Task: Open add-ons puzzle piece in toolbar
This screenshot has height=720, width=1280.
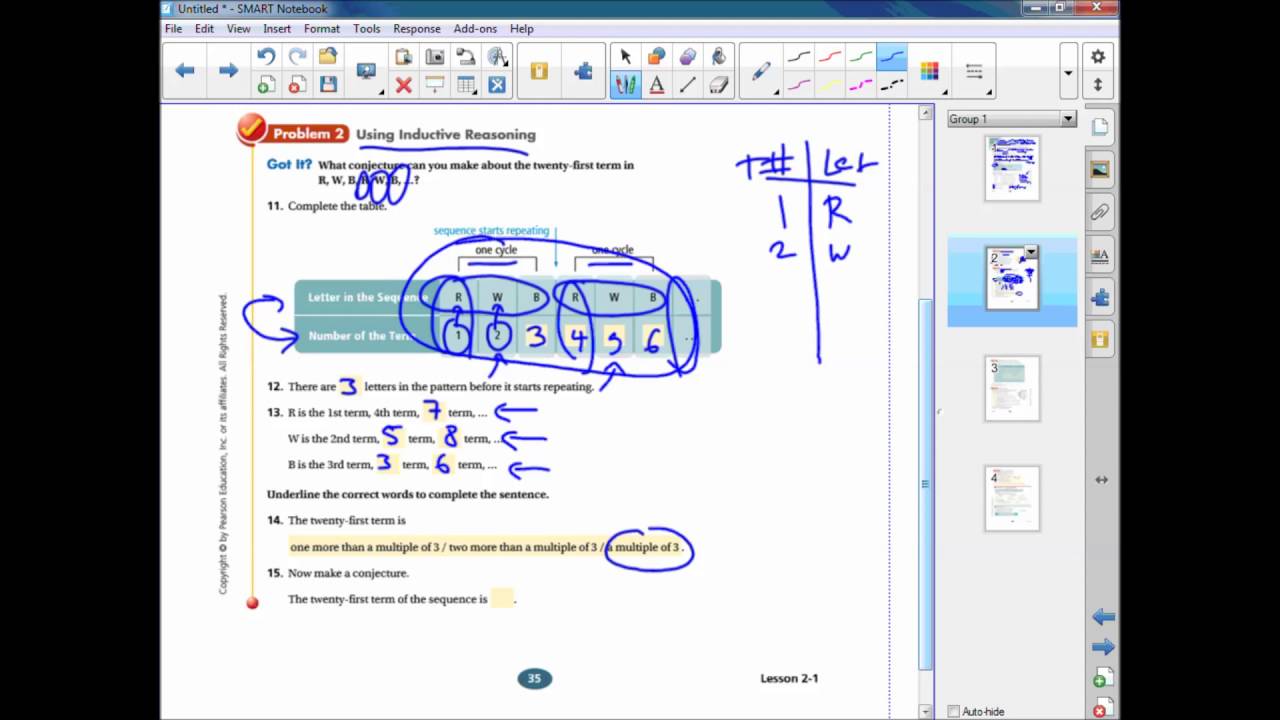Action: (x=584, y=71)
